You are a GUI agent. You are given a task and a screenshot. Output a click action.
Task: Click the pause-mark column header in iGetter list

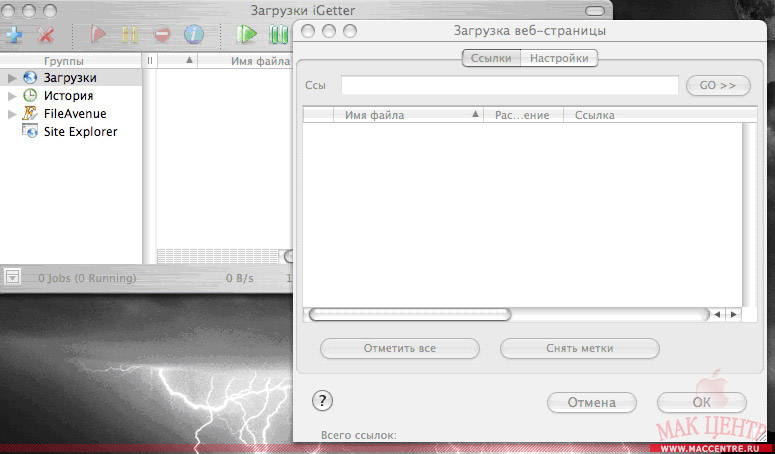pyautogui.click(x=150, y=61)
